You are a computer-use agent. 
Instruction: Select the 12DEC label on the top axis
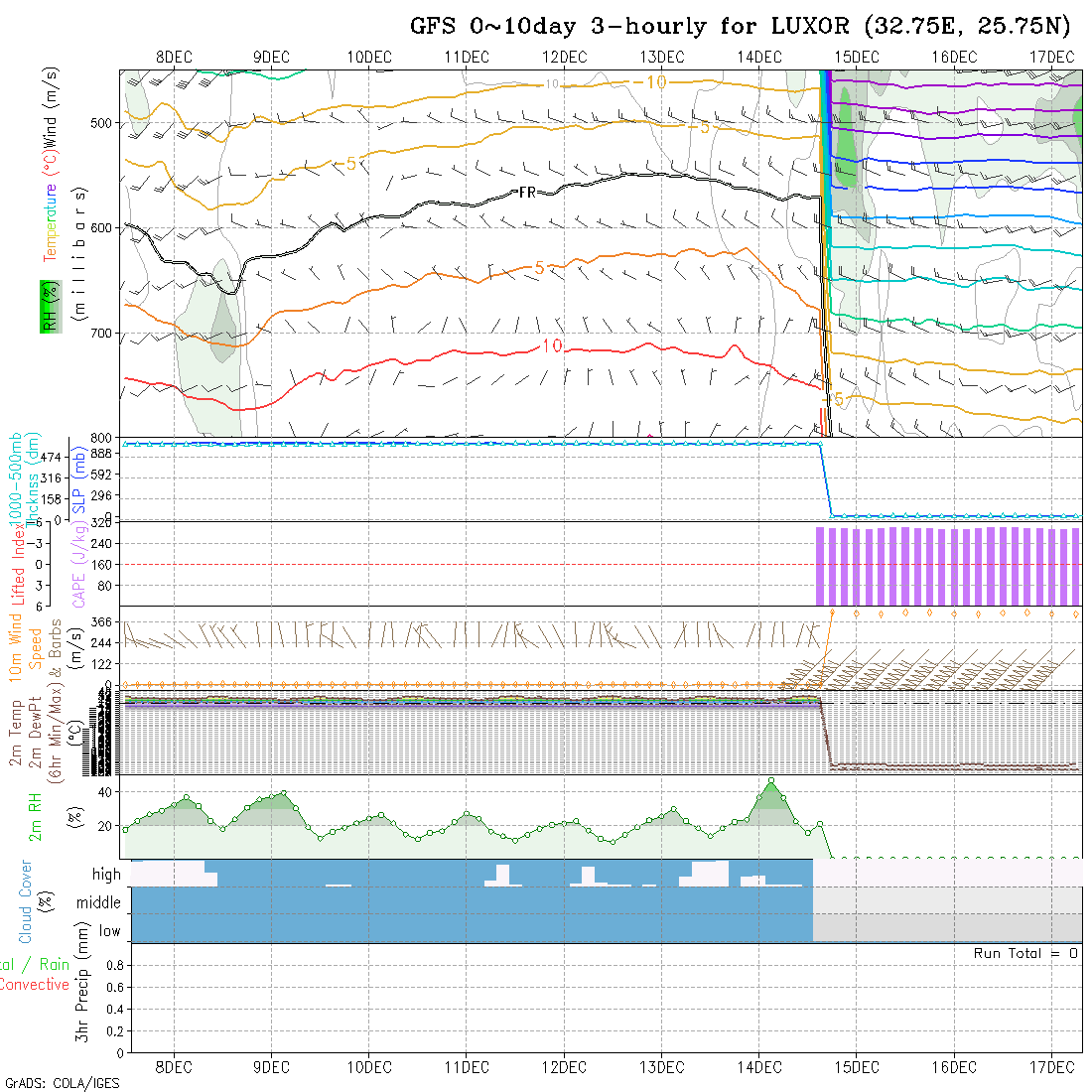tap(564, 57)
